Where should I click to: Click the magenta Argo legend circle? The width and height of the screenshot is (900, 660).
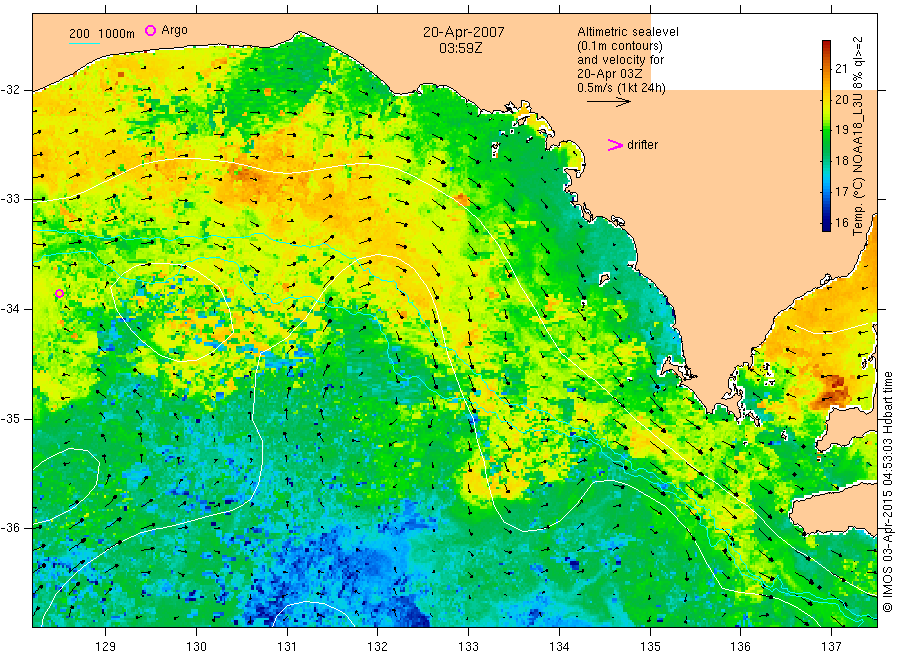[150, 30]
